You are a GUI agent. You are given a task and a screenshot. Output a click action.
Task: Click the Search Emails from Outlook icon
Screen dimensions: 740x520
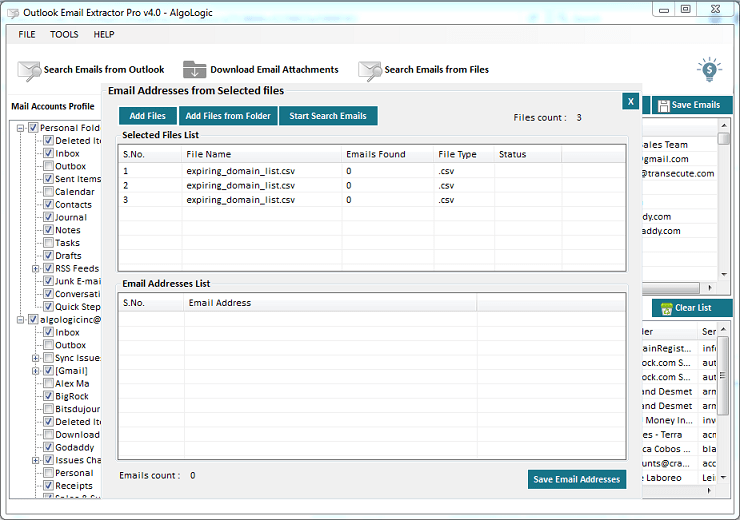coord(30,70)
